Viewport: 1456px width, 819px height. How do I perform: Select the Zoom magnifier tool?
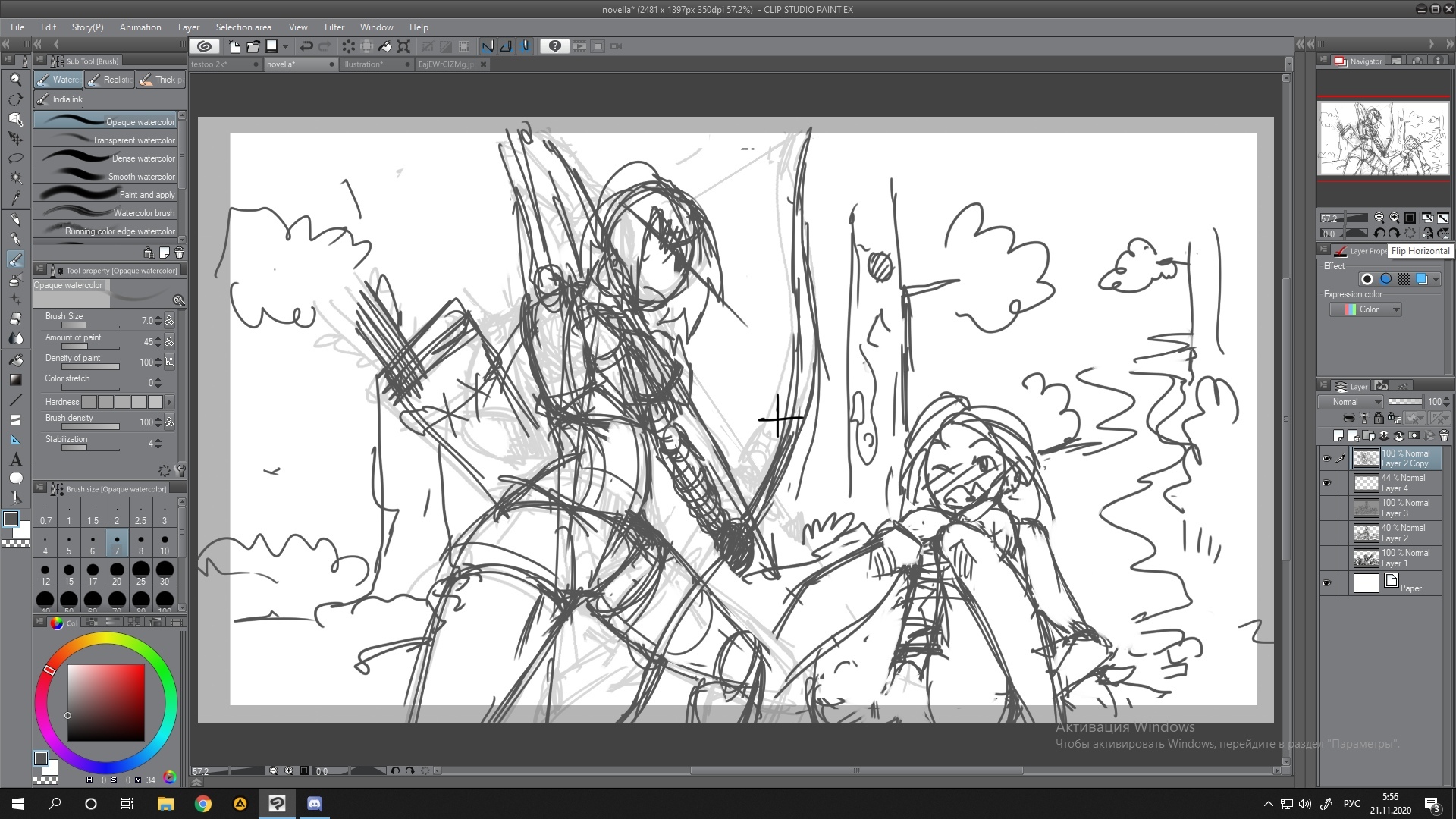click(x=15, y=80)
